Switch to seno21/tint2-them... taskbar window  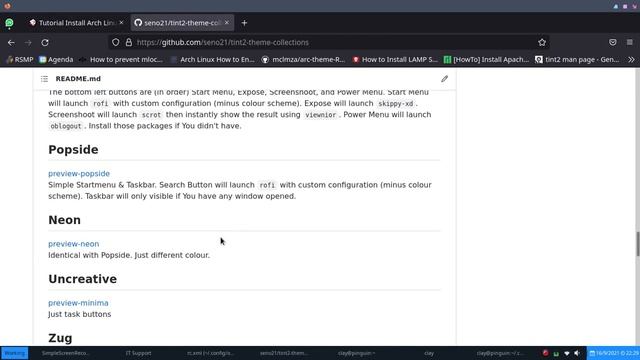pyautogui.click(x=284, y=353)
